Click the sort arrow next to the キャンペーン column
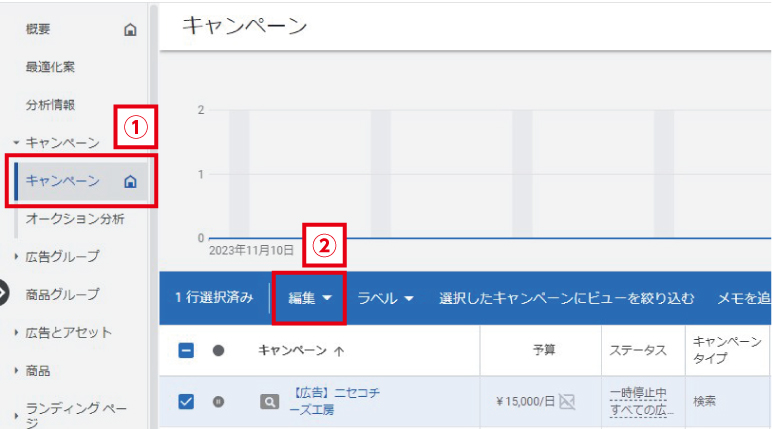 coord(339,351)
